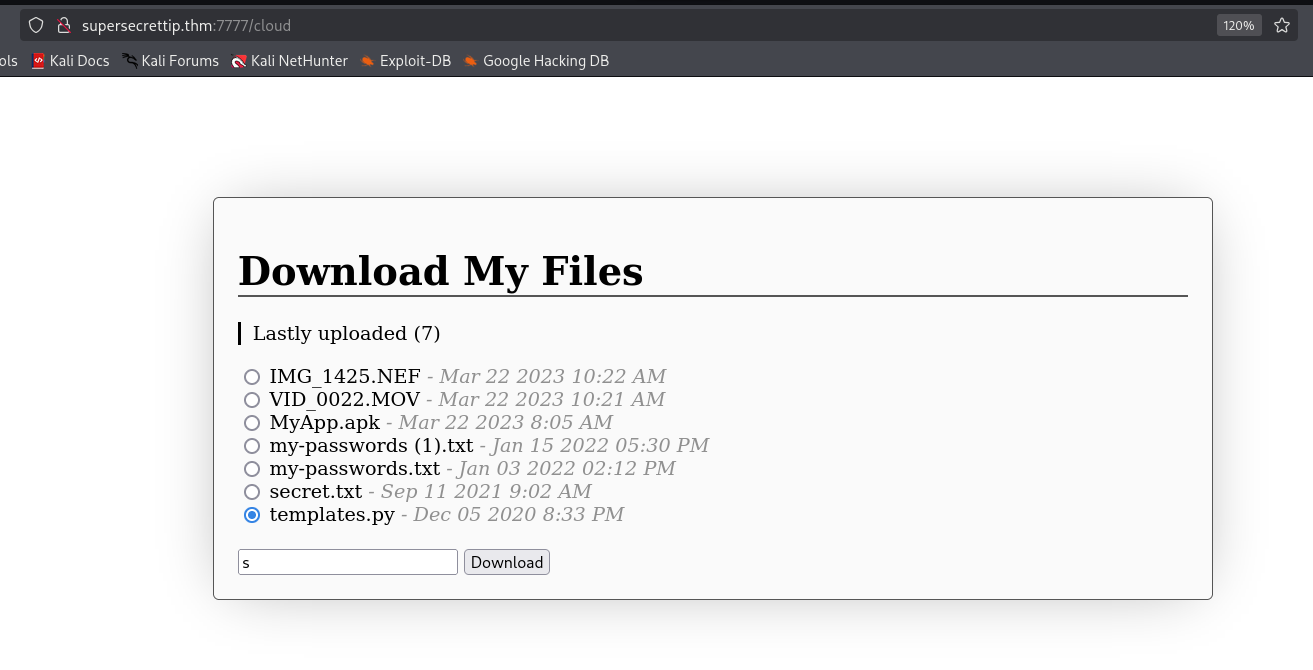Viewport: 1313px width, 670px height.
Task: Click the 120% zoom level indicator
Action: (1238, 25)
